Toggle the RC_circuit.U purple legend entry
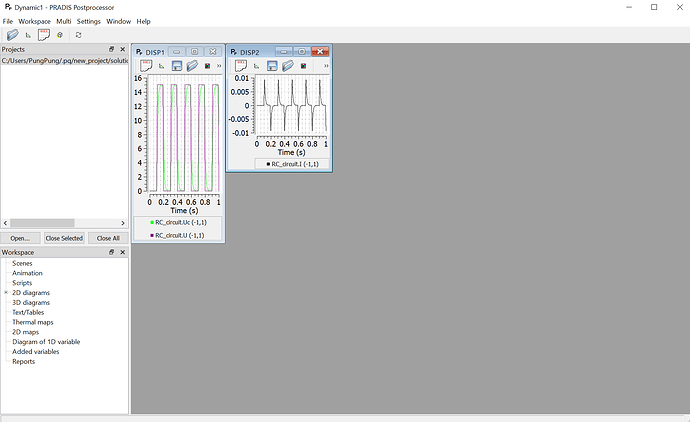This screenshot has height=422, width=690. (x=177, y=235)
